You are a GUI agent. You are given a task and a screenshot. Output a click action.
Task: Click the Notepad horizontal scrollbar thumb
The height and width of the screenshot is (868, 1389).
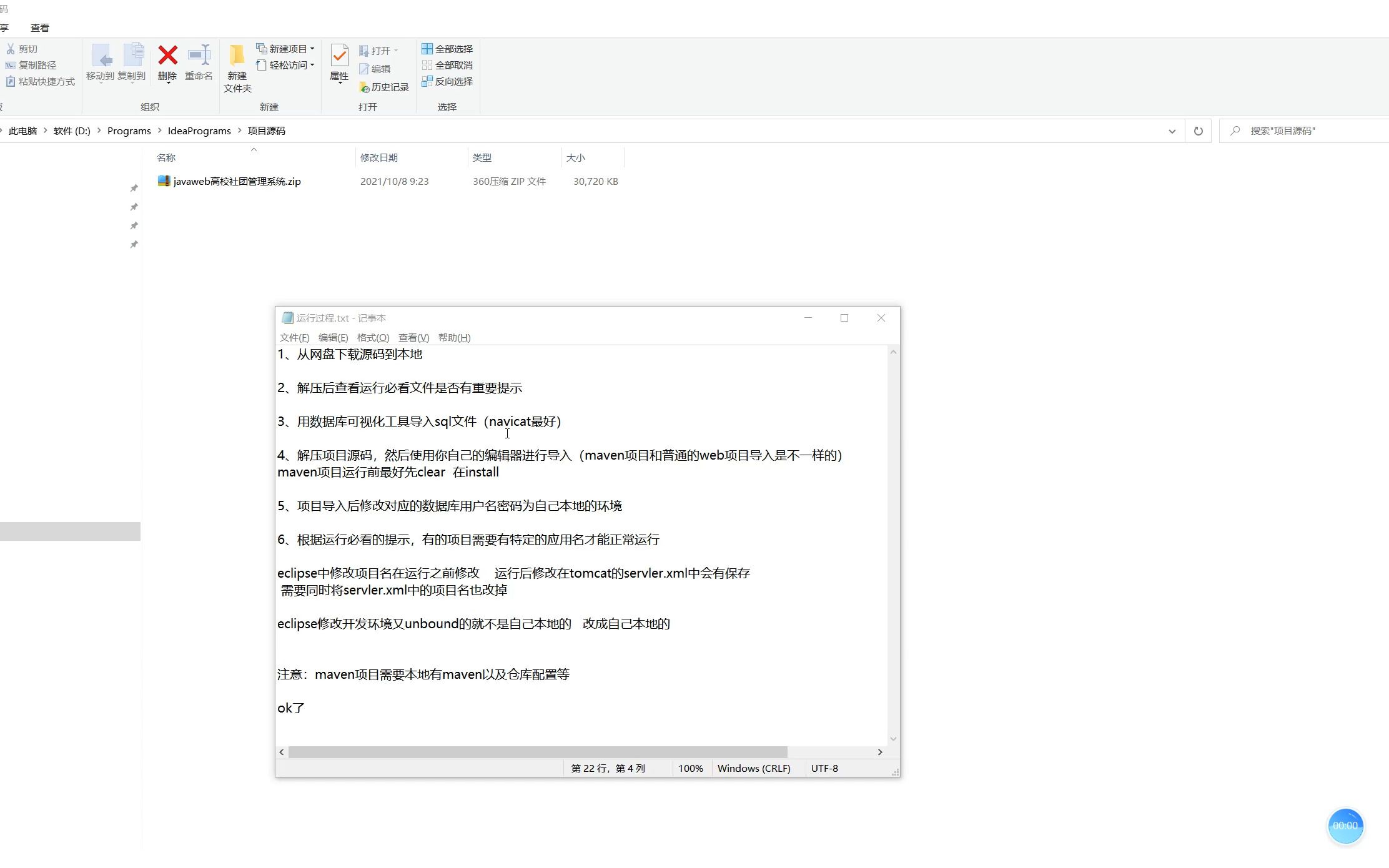(538, 752)
